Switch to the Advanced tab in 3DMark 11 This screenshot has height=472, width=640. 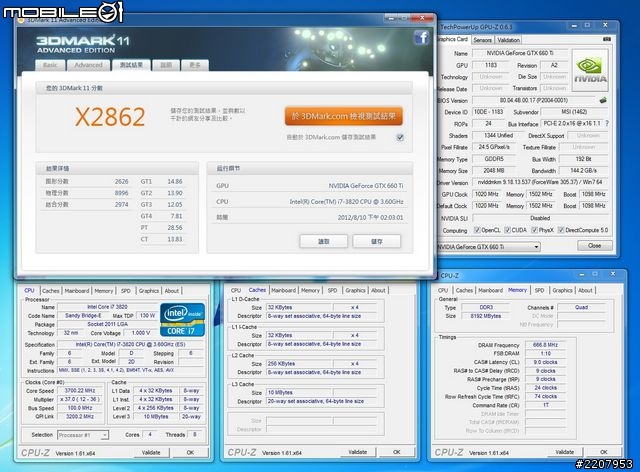pos(89,65)
